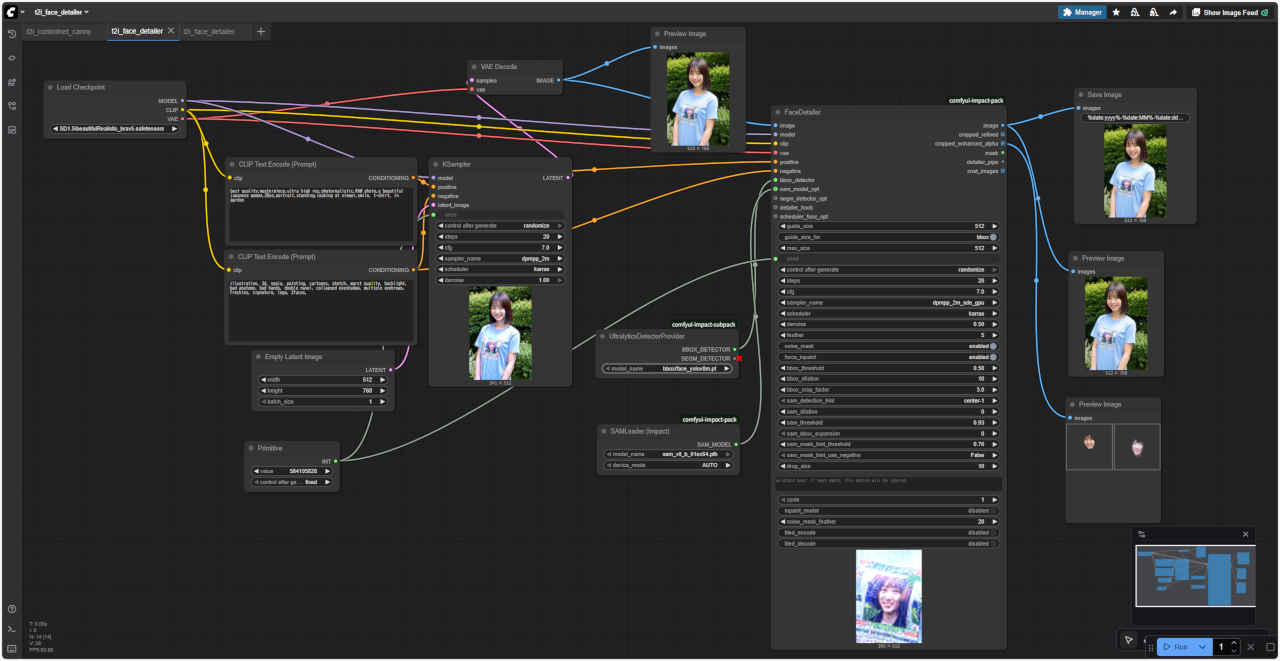Toggle guide_size_for bbox switch
The height and width of the screenshot is (661, 1280).
pyautogui.click(x=992, y=237)
